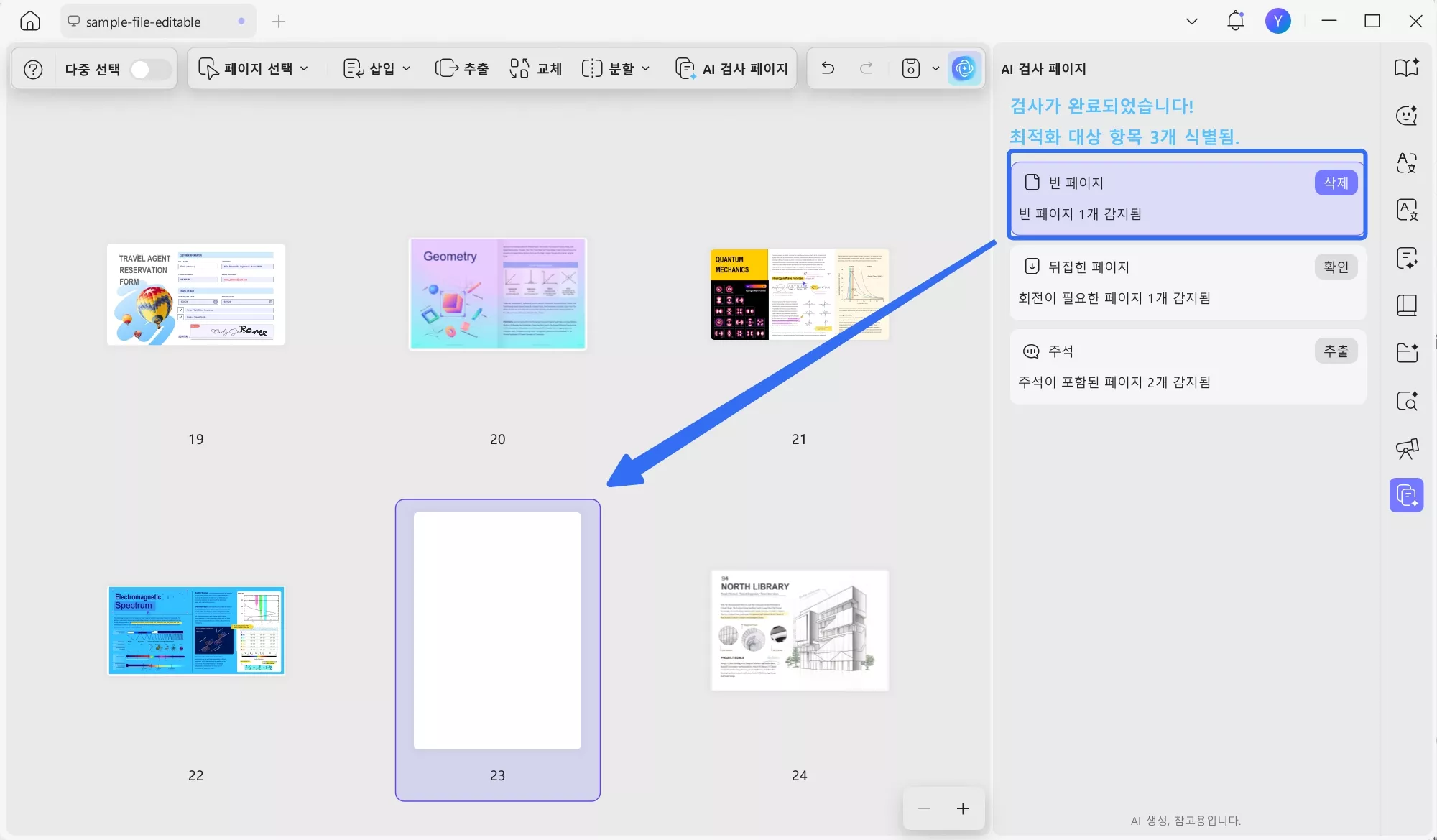Open the 삽입 dropdown menu

point(376,68)
